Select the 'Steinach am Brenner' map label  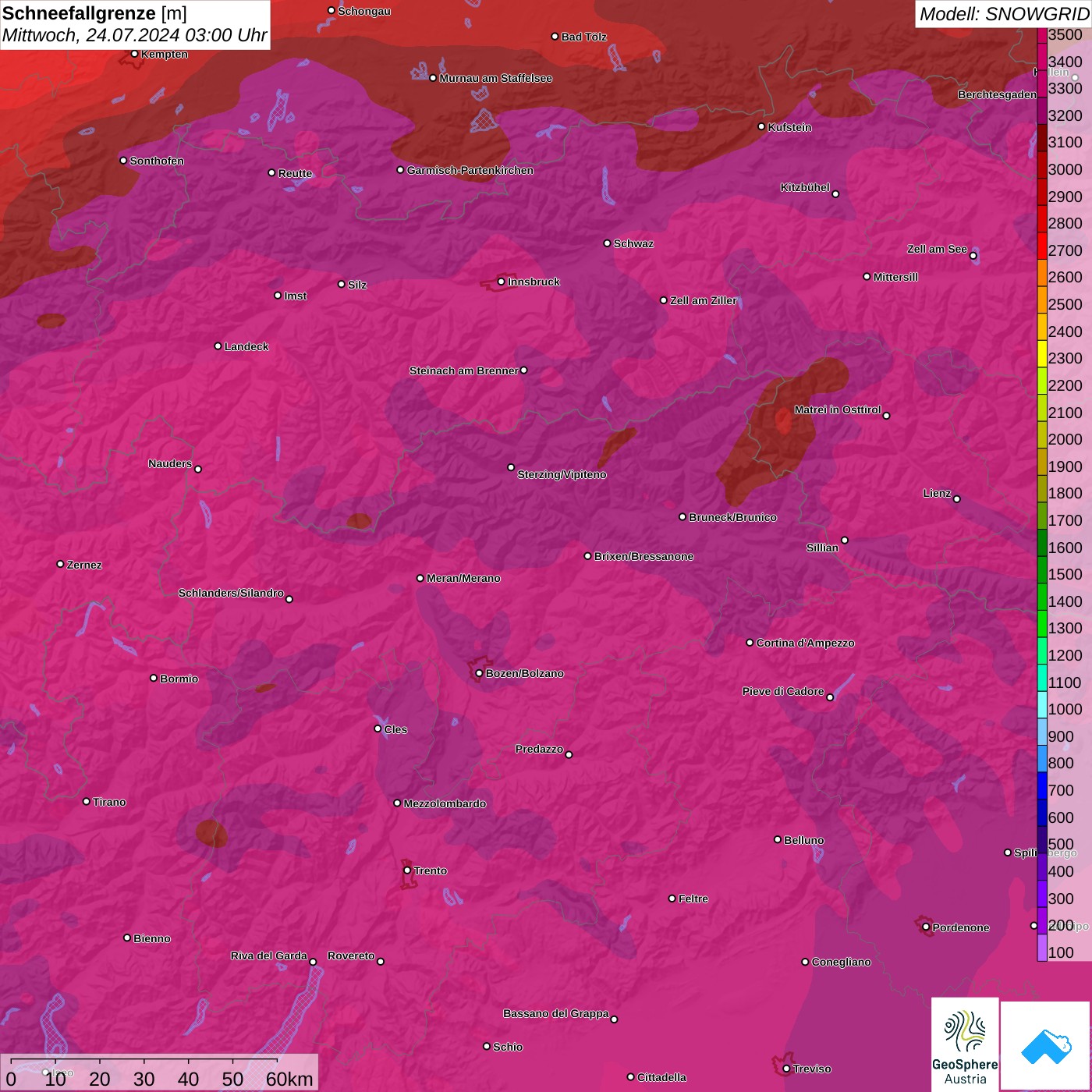click(464, 370)
